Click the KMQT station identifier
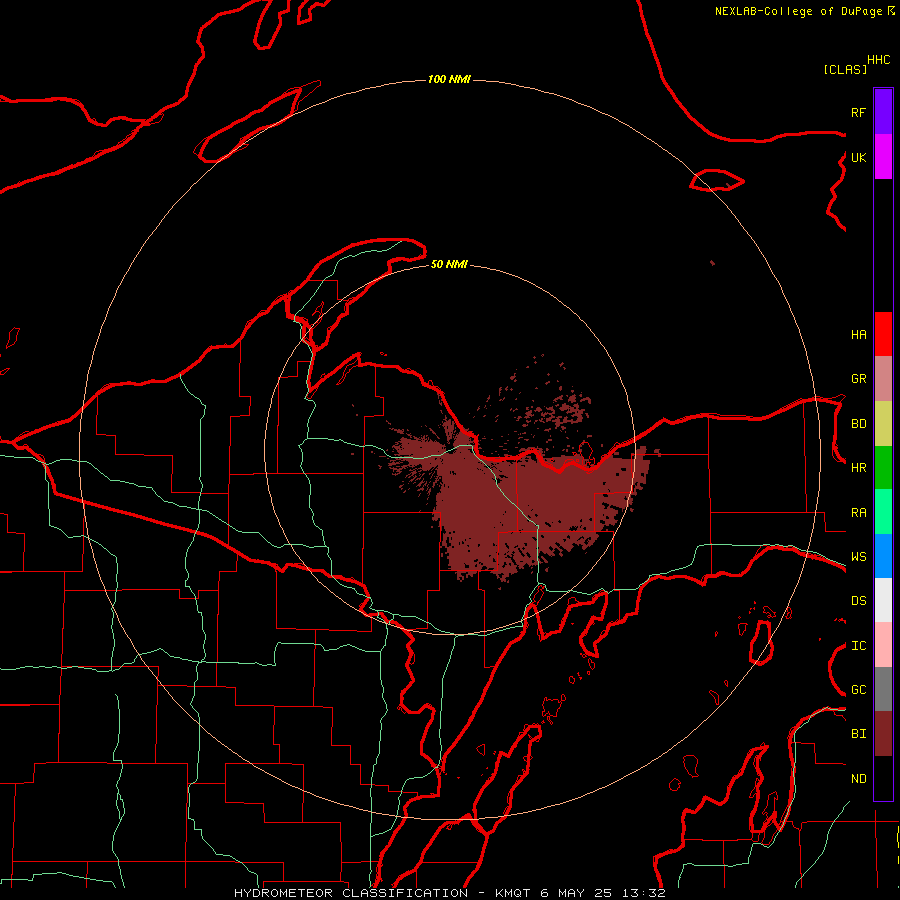This screenshot has height=900, width=900. pos(511,893)
